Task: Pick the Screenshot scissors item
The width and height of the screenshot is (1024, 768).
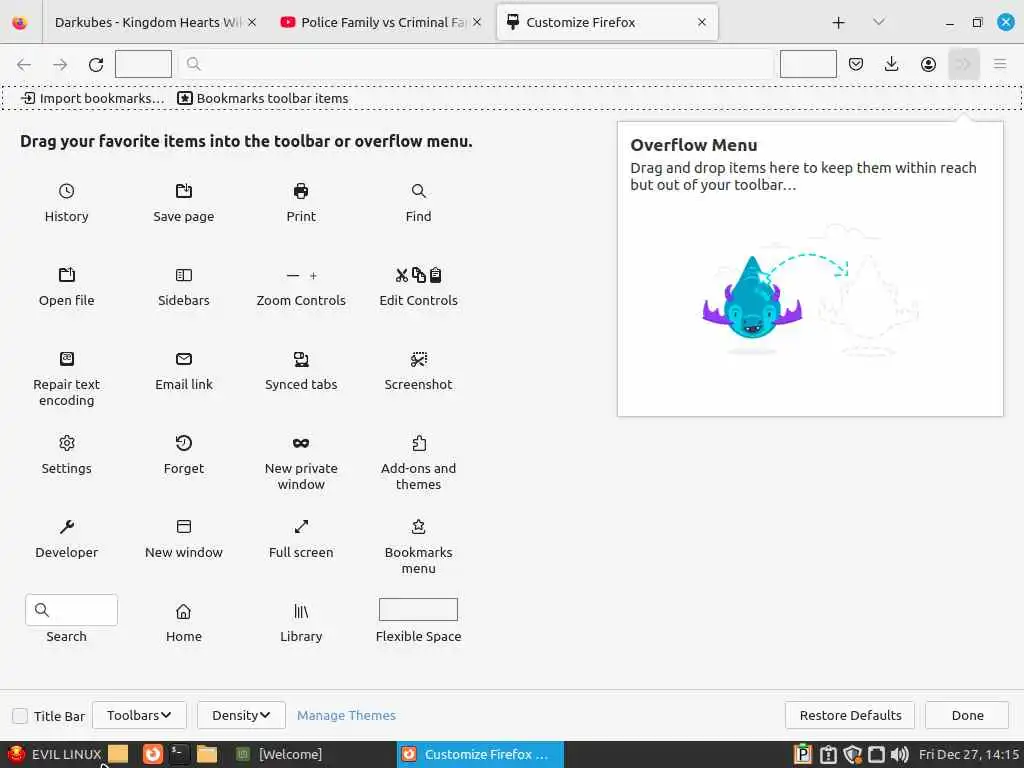Action: point(419,372)
